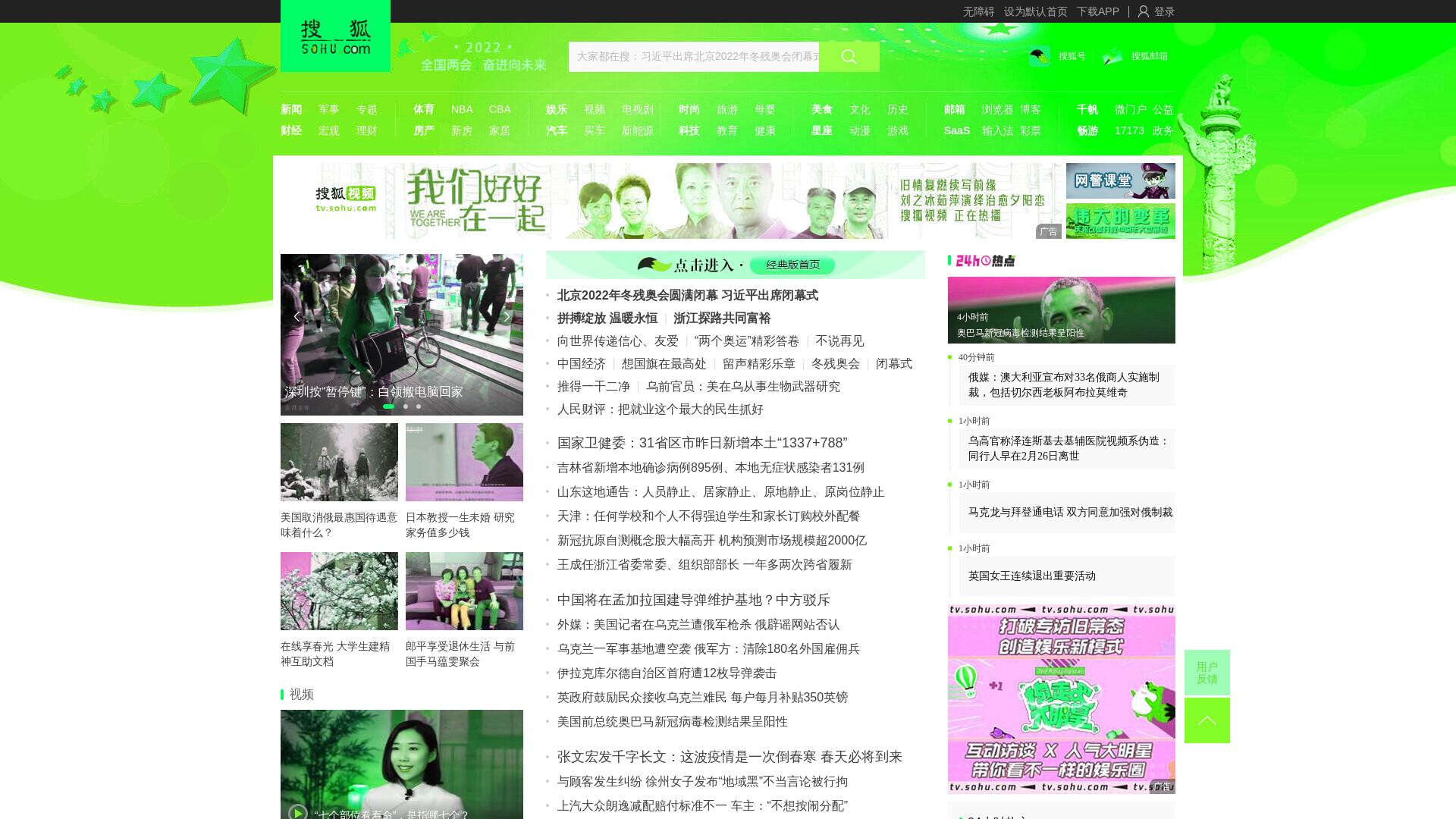Open the 科技 channel
The height and width of the screenshot is (819, 1456).
pyautogui.click(x=689, y=130)
